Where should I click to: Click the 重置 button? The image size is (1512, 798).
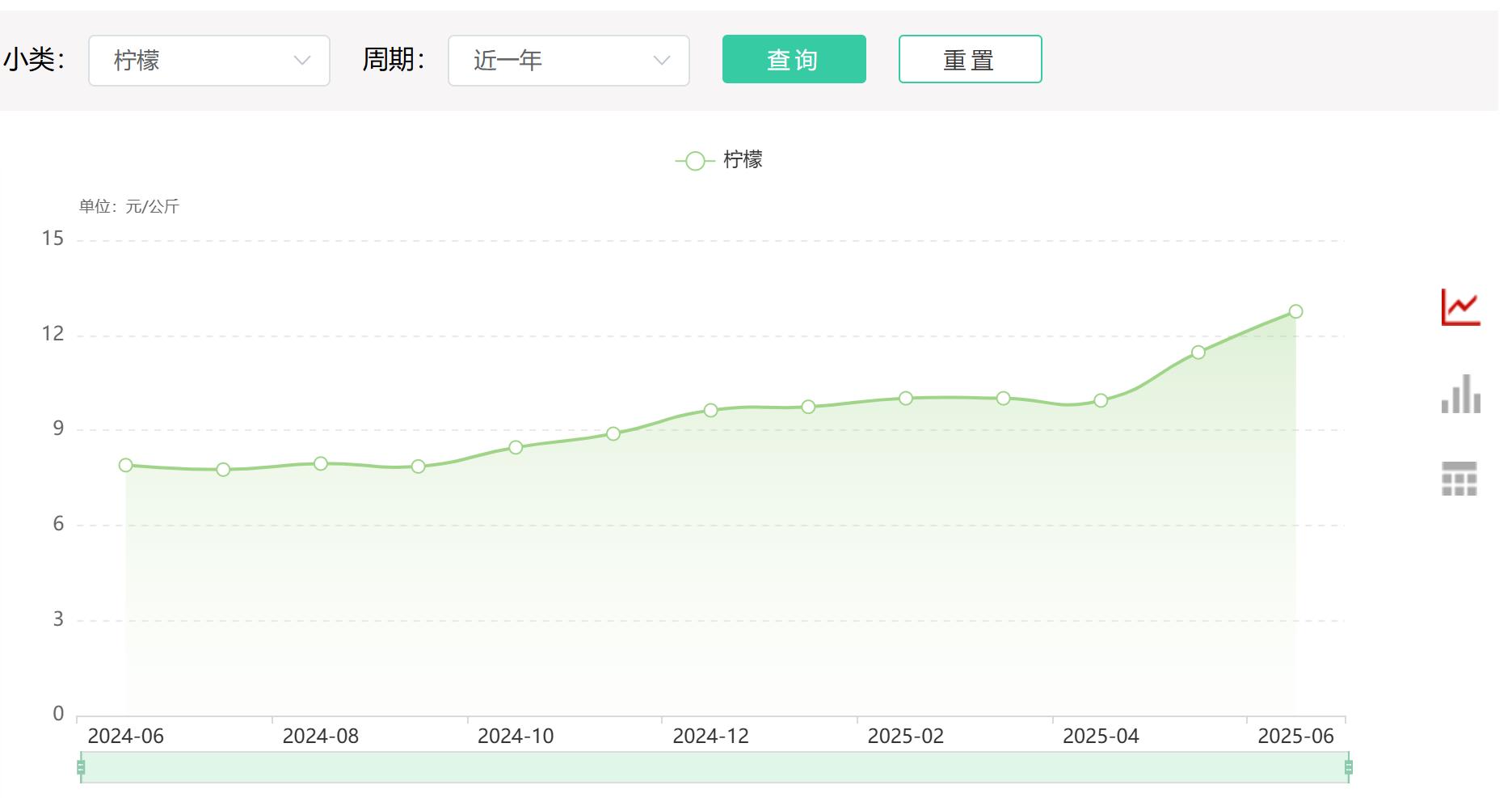(x=970, y=59)
